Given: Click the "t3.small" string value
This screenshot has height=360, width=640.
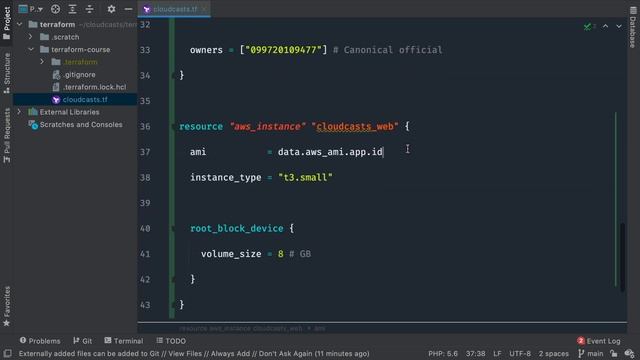Looking at the screenshot, I should [x=305, y=178].
